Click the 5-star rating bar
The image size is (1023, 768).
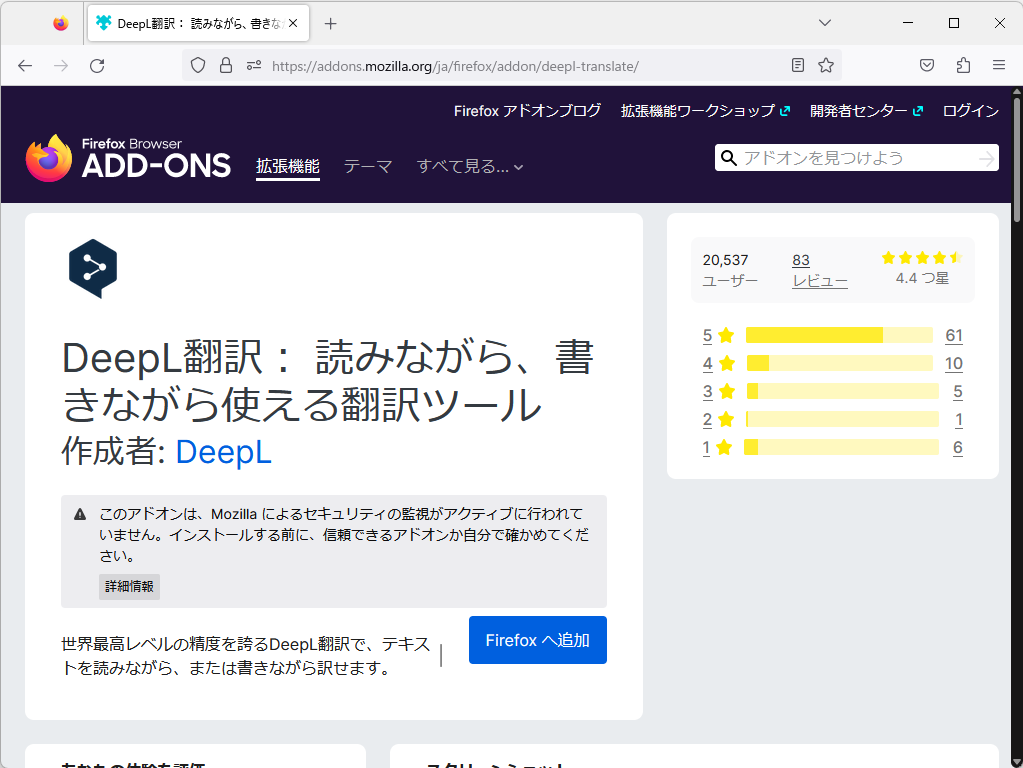pyautogui.click(x=838, y=335)
